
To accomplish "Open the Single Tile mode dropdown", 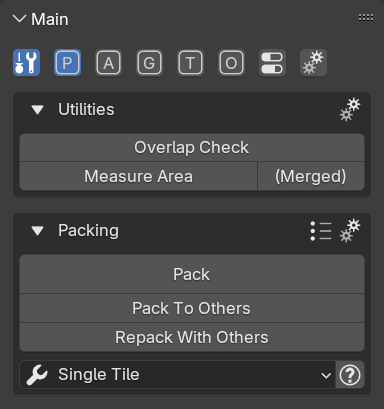I will coord(177,375).
